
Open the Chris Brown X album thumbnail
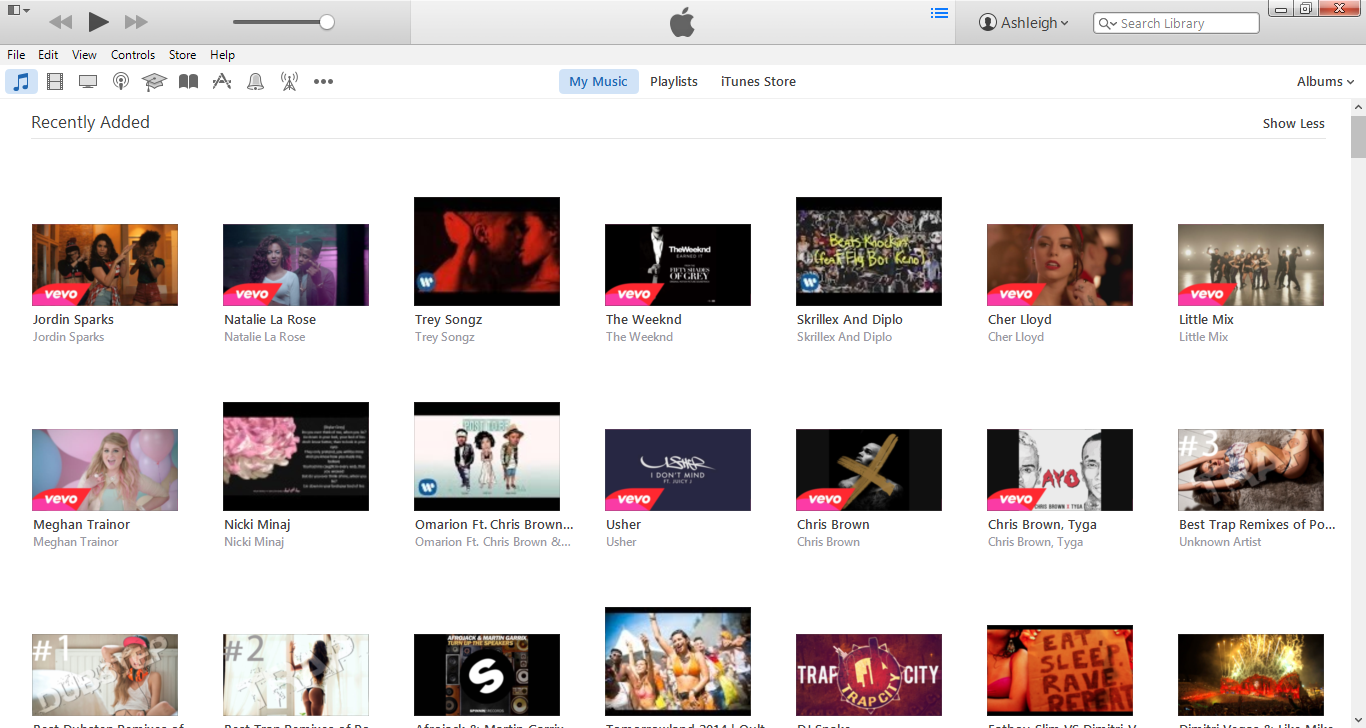tap(869, 470)
